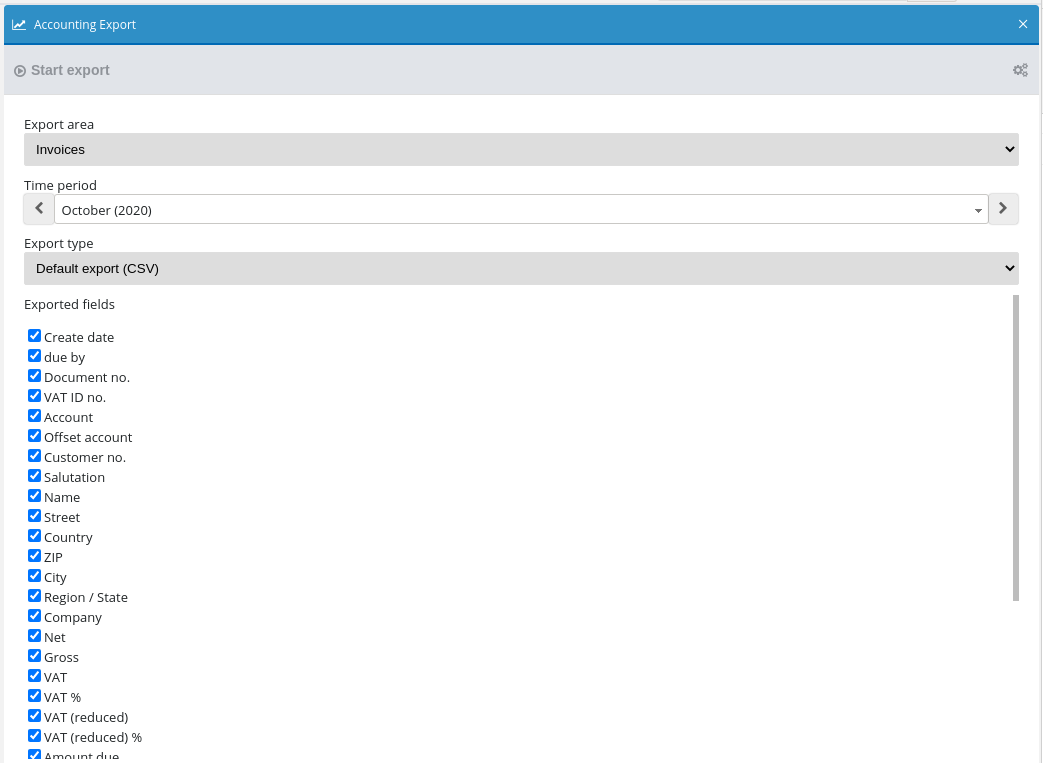Toggle the Gross checkbox

coord(35,655)
